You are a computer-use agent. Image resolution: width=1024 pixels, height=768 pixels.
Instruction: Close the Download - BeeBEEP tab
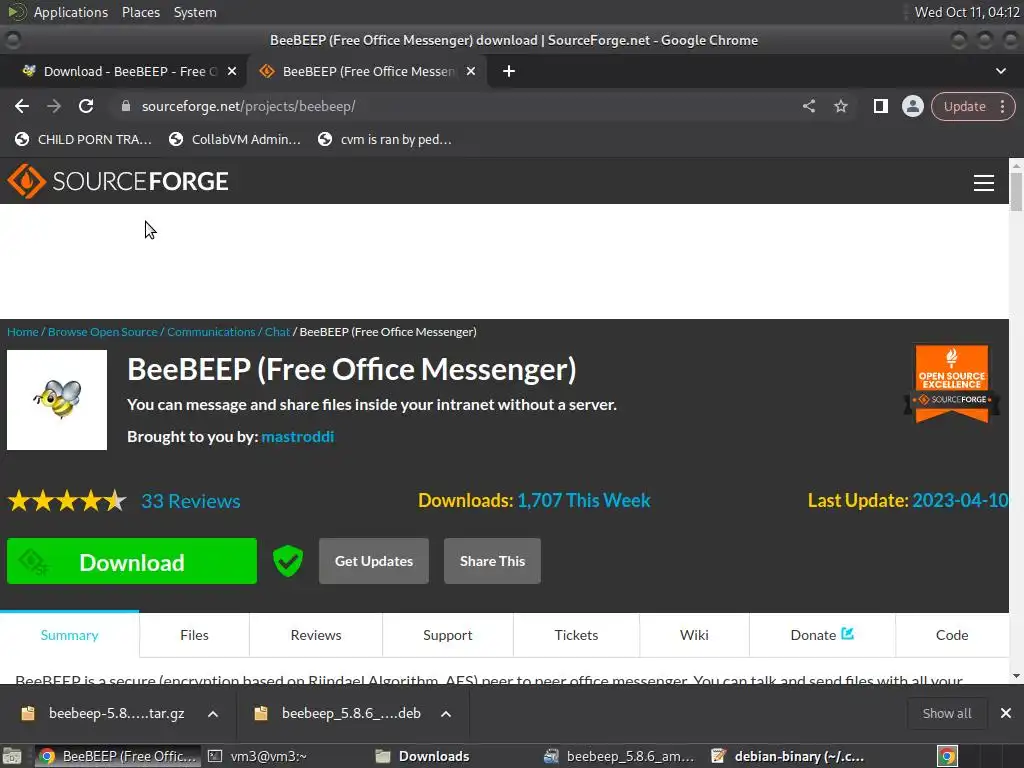[x=232, y=71]
